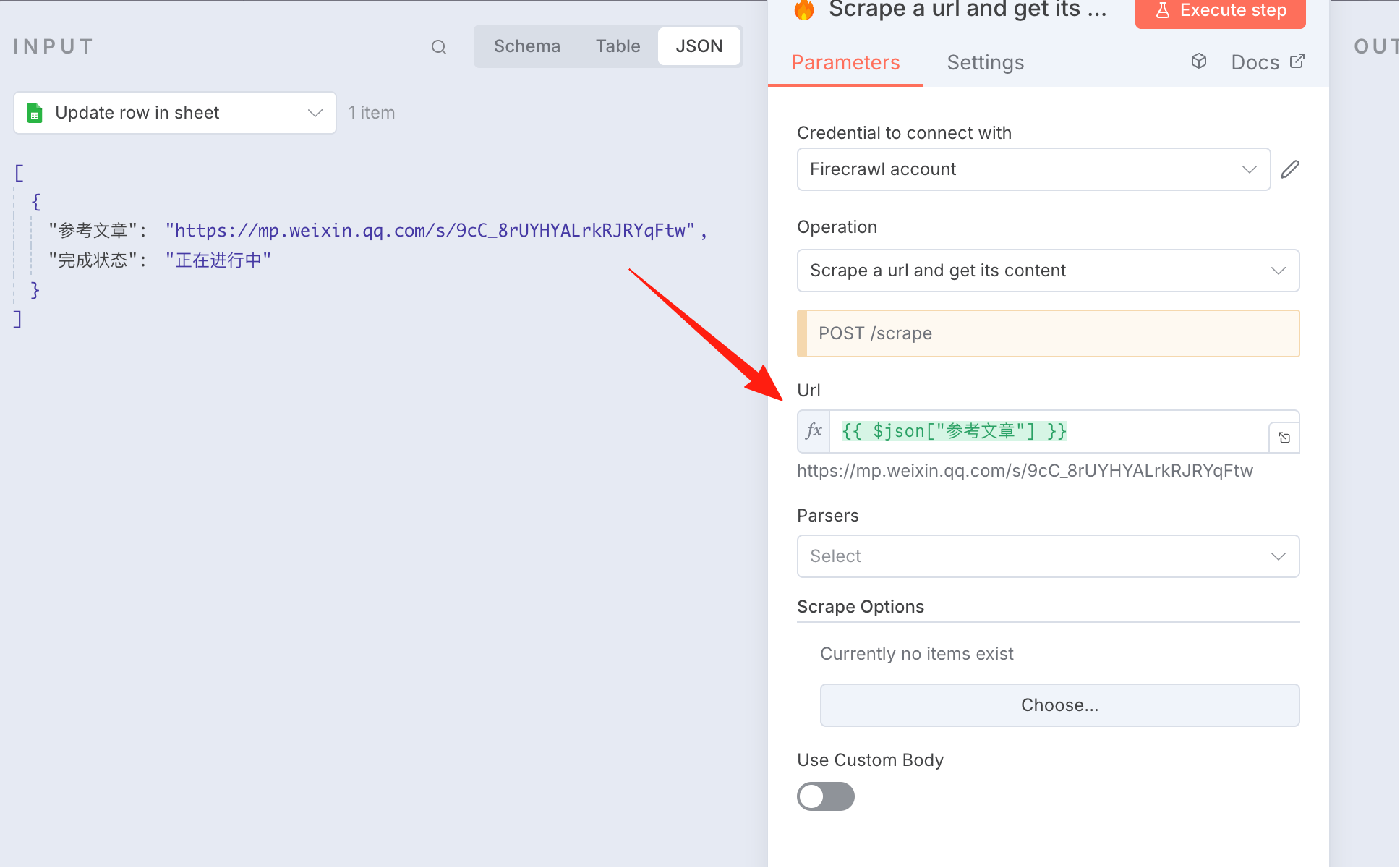
Task: Click the Choose... button under Scrape Options
Action: (1059, 705)
